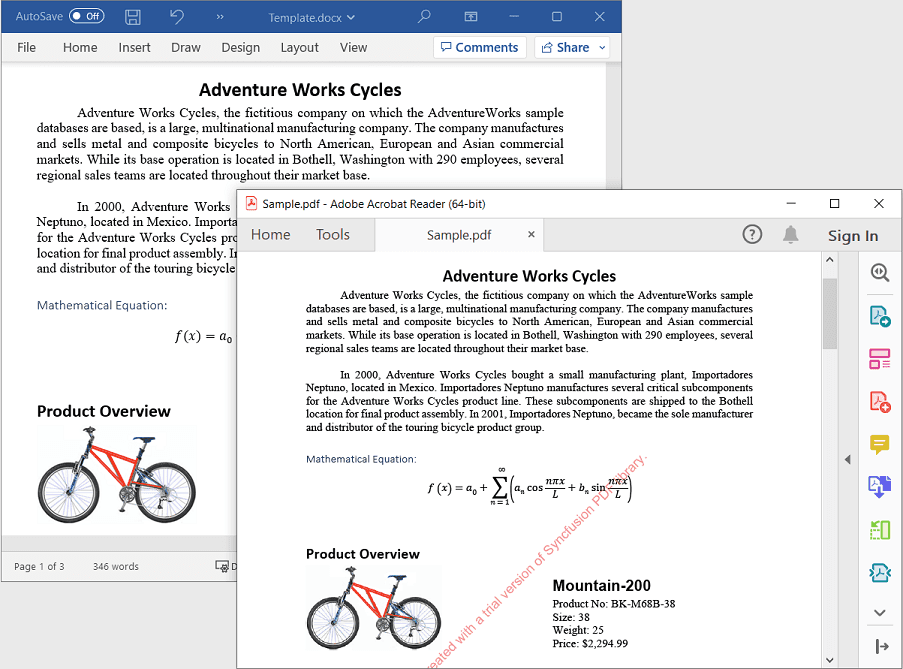
Task: Click the Organize Pages green icon in sidebar
Action: coord(880,530)
